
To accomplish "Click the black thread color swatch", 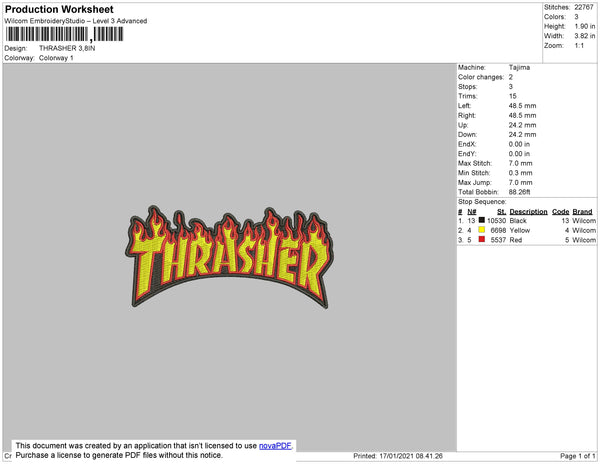I will point(482,220).
